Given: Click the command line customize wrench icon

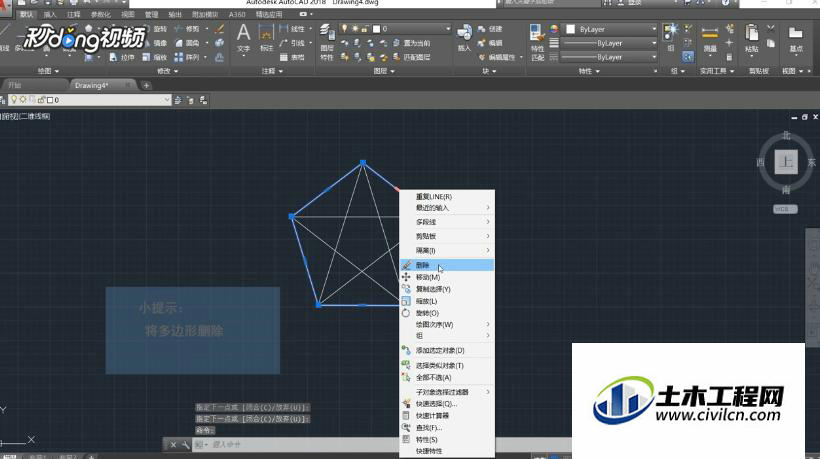Looking at the screenshot, I should (x=186, y=444).
